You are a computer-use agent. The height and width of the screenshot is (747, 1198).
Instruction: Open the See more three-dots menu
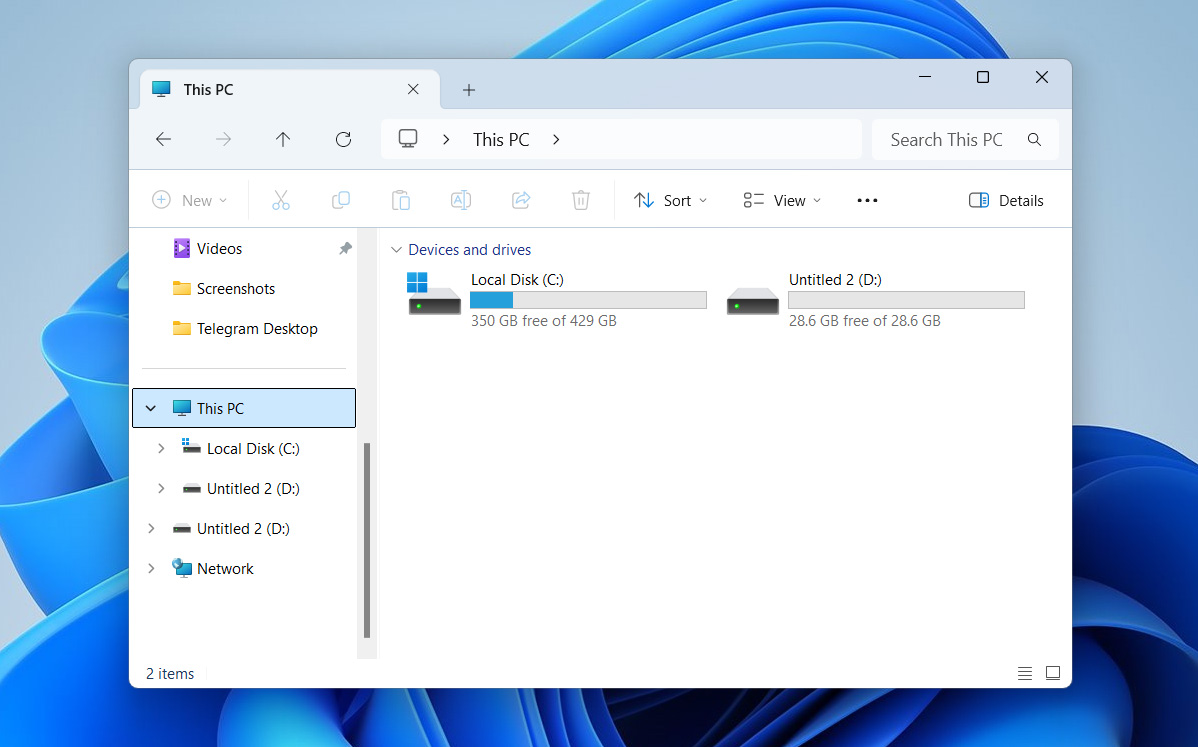point(867,200)
